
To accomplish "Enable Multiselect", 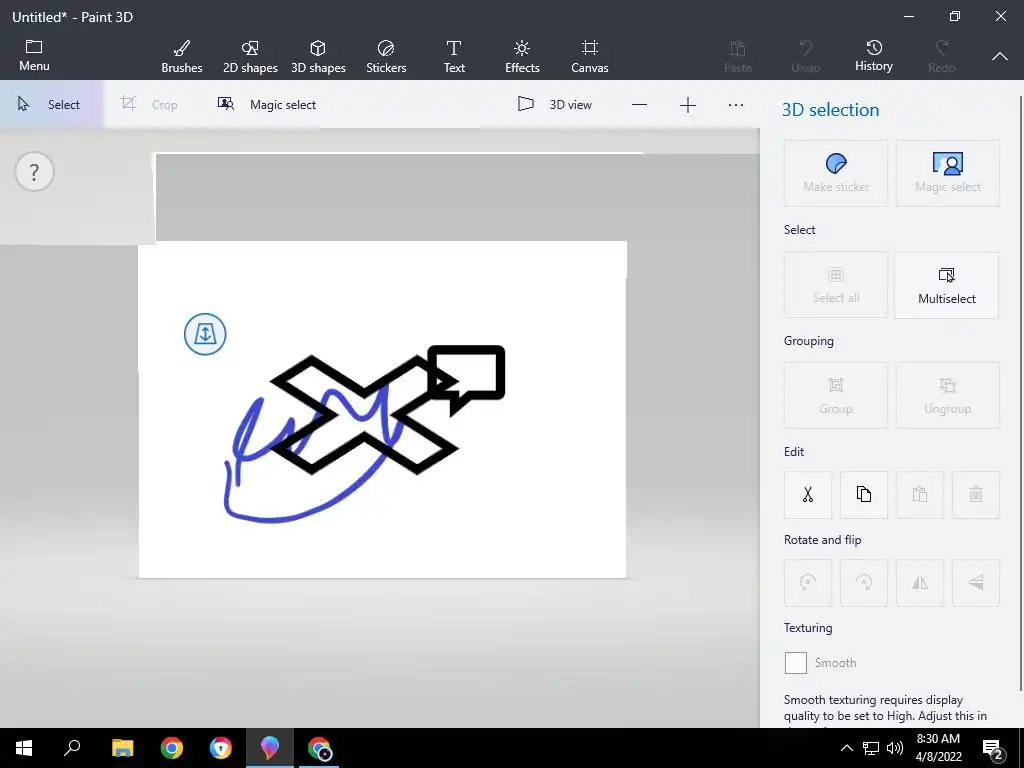I will pos(946,285).
